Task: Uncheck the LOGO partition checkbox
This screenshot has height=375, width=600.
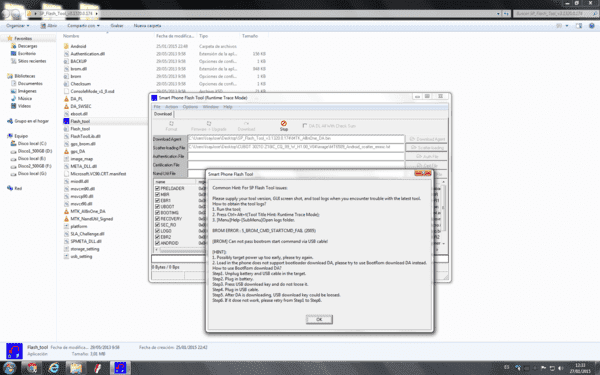Action: pyautogui.click(x=157, y=231)
